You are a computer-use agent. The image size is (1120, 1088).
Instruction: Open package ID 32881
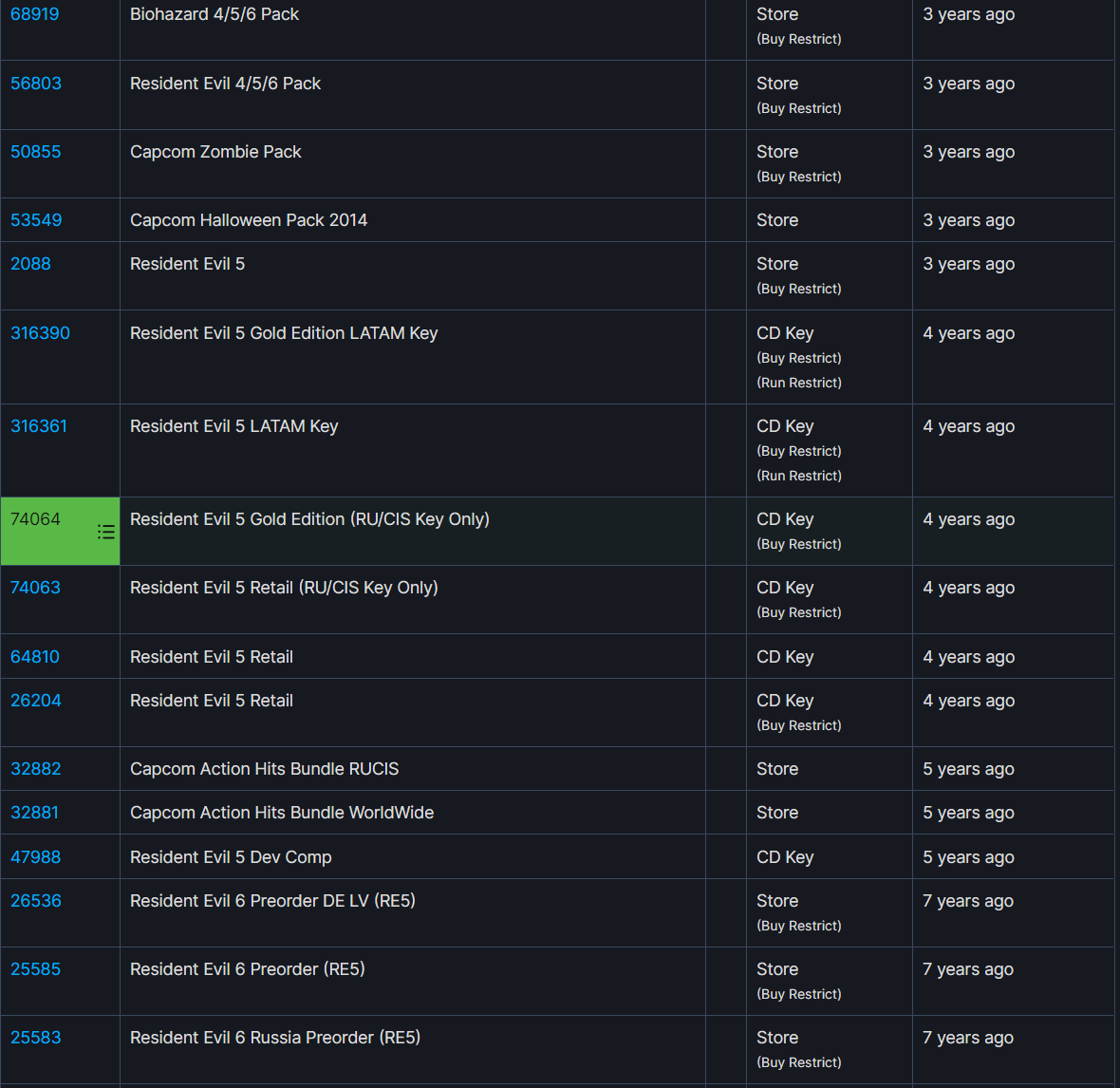pos(35,813)
